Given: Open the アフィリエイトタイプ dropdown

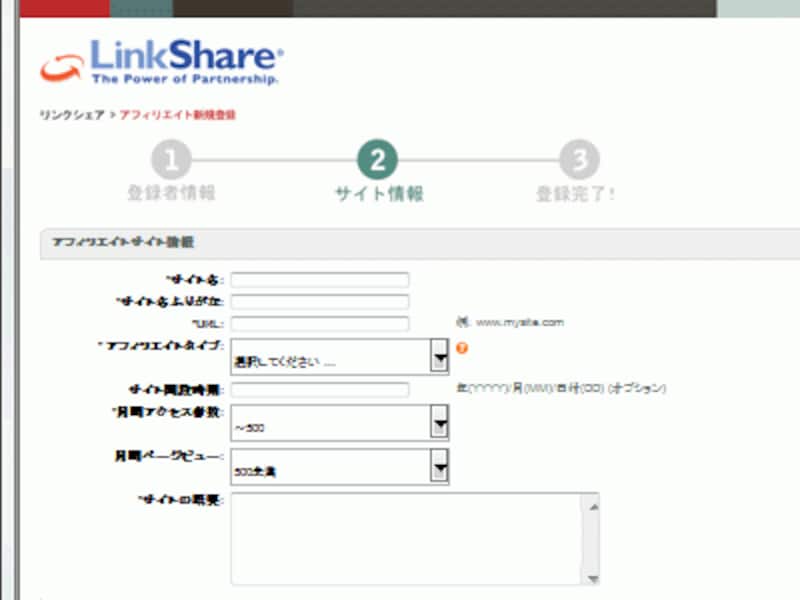Looking at the screenshot, I should coord(339,357).
